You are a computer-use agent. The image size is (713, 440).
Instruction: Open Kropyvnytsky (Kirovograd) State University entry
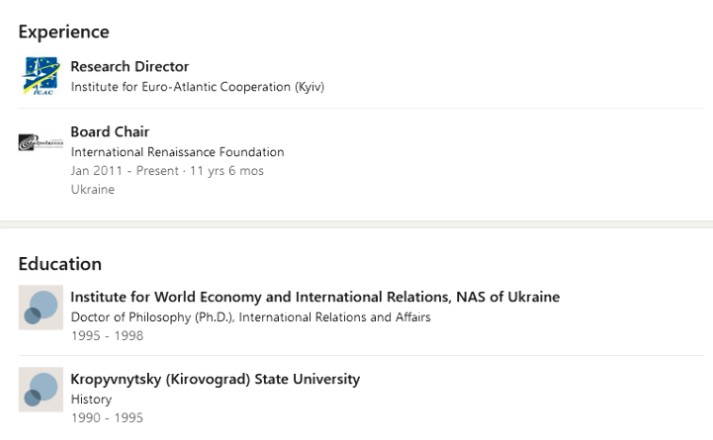pyautogui.click(x=215, y=379)
